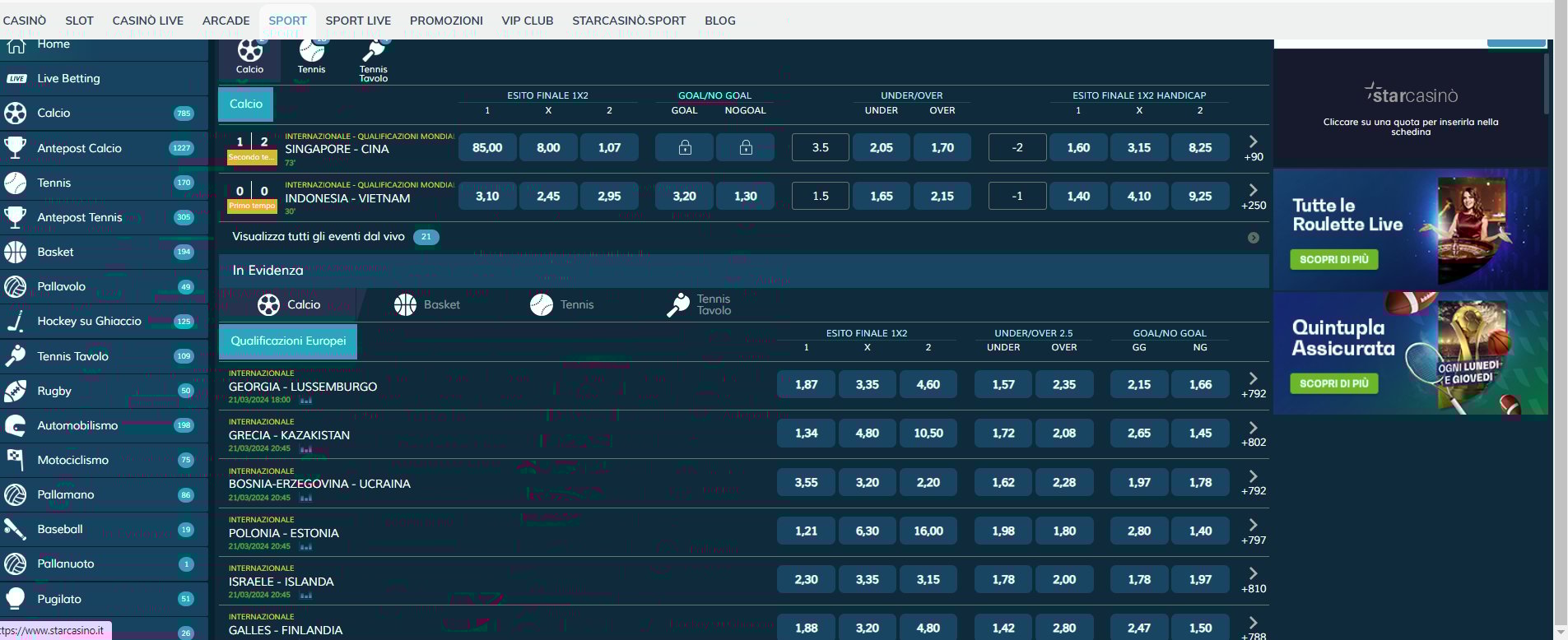Image resolution: width=1568 pixels, height=640 pixels.
Task: Open VIP CLUB menu item
Action: [x=528, y=21]
